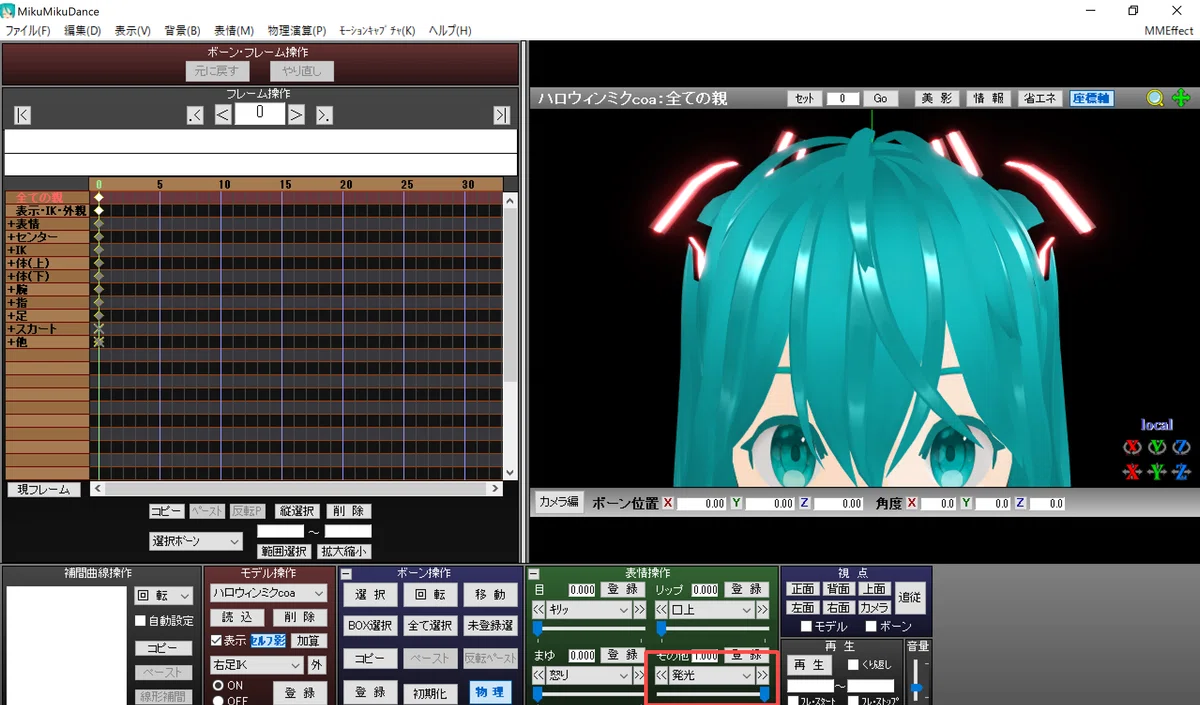Click the 縦選択 vertical select button

pyautogui.click(x=296, y=511)
